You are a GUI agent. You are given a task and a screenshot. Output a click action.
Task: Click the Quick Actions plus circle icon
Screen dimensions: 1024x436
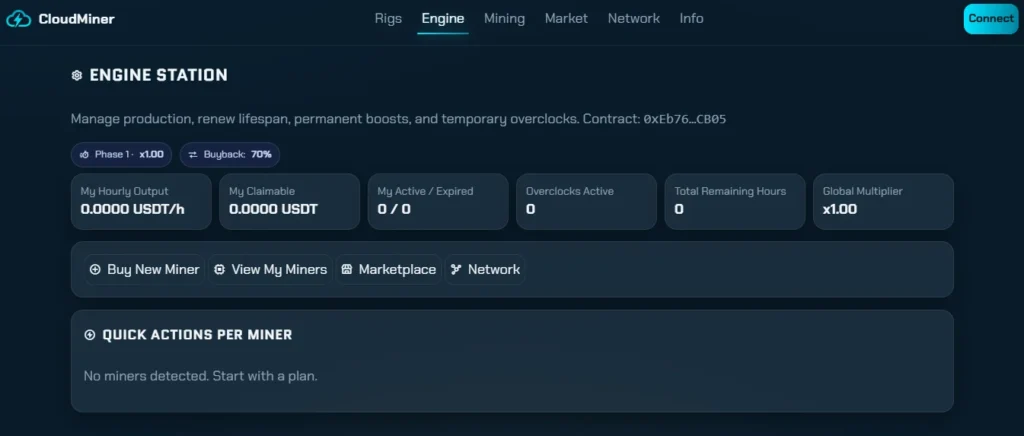tap(90, 335)
